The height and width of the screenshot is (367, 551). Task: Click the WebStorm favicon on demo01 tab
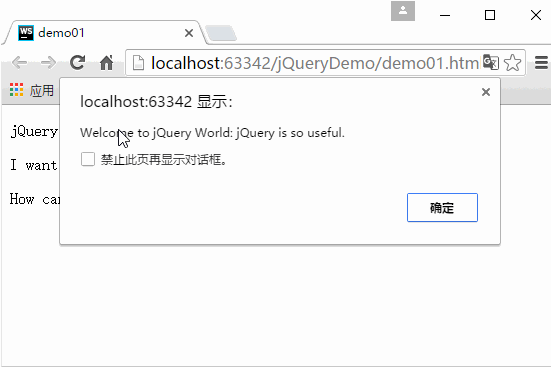pyautogui.click(x=26, y=33)
